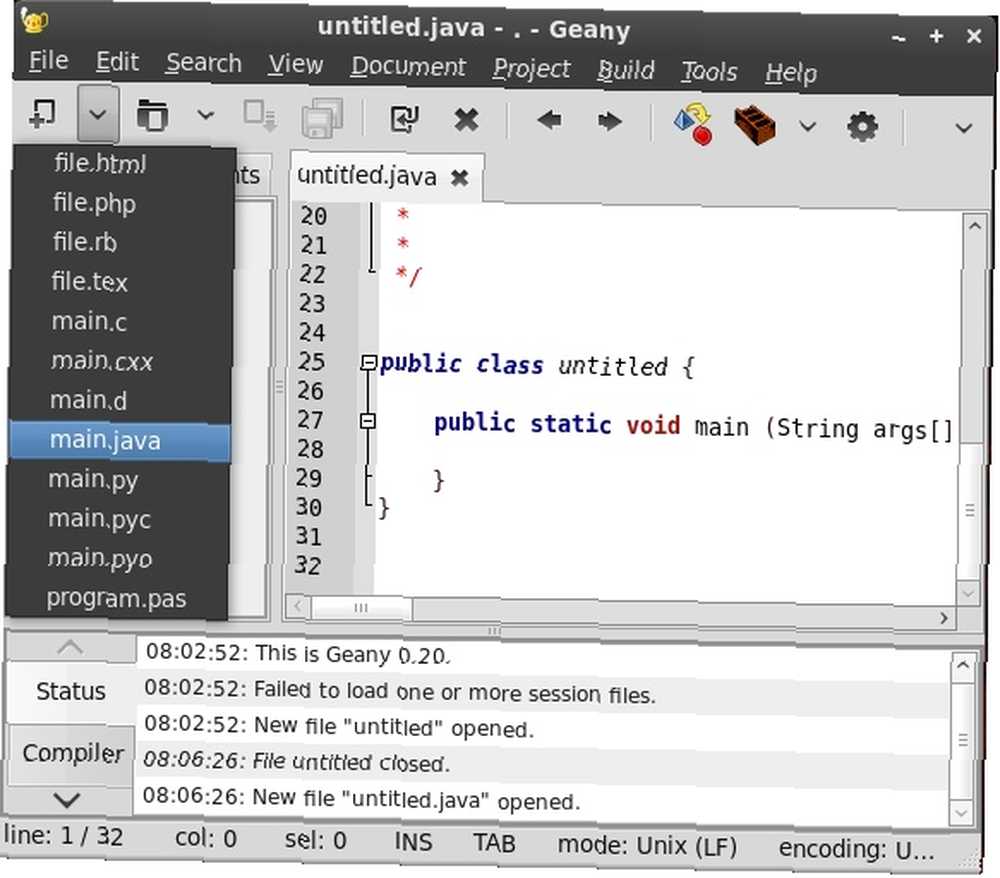Expand the toolbar overflow chevron
The width and height of the screenshot is (1000, 878).
click(x=964, y=129)
